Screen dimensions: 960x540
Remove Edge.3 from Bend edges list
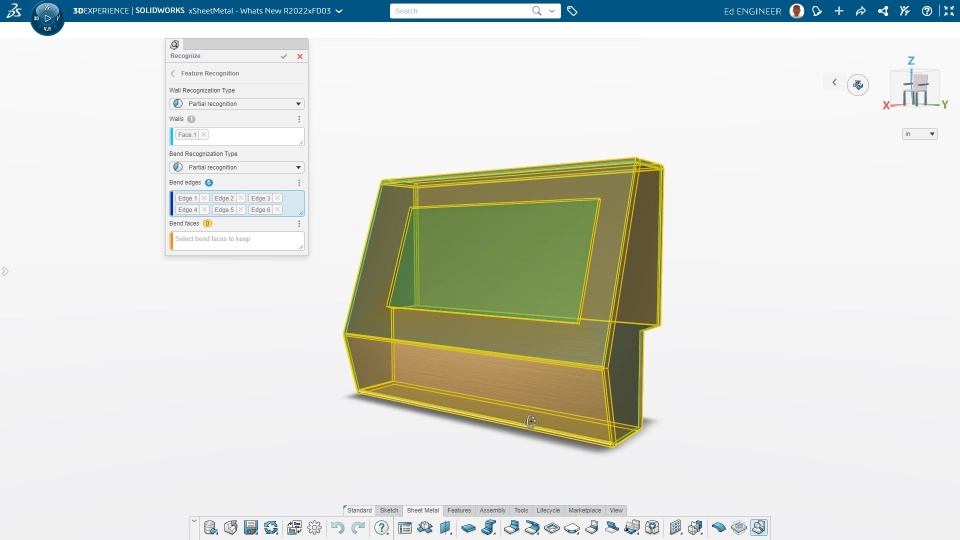pos(277,198)
